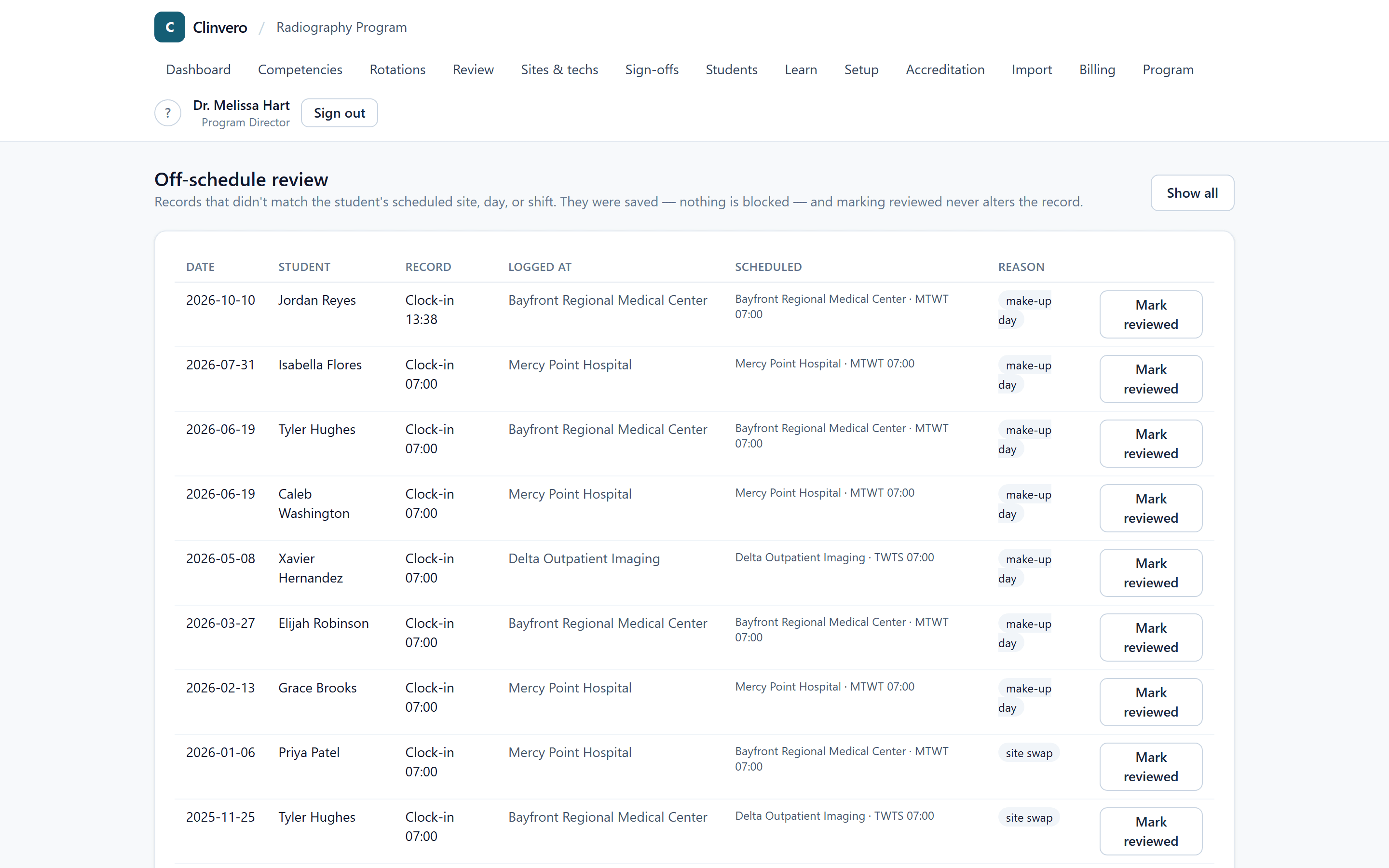Open the Setup tab
This screenshot has height=868, width=1389.
[x=861, y=69]
